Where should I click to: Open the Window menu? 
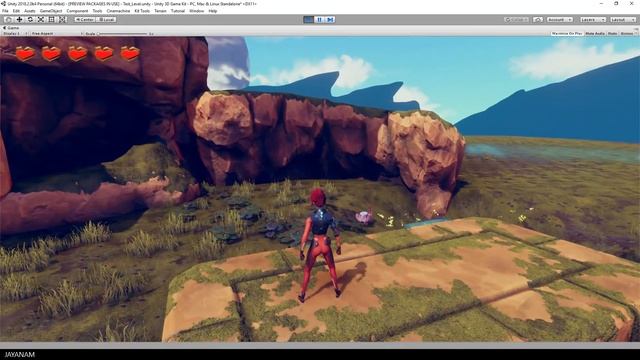197,11
